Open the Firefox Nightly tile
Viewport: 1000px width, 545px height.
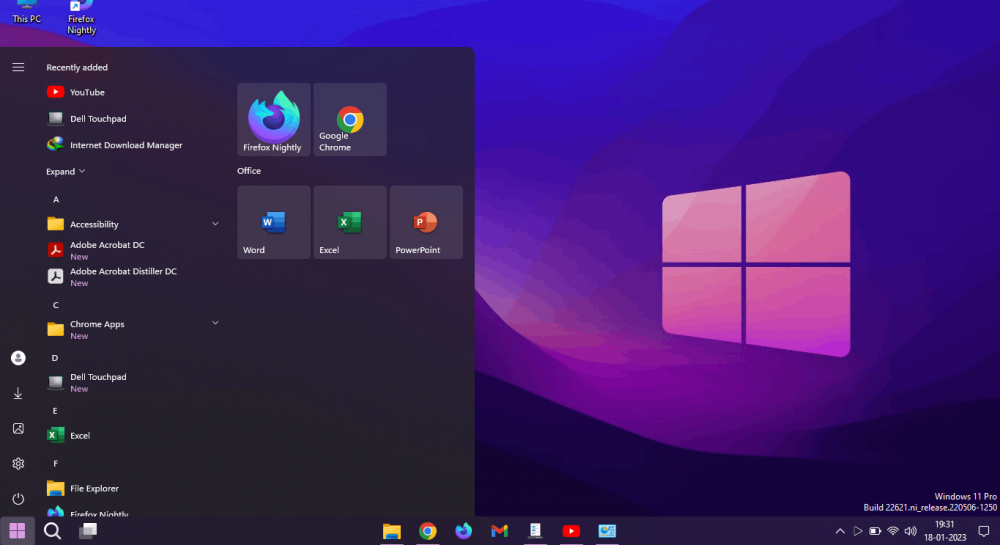tap(273, 119)
